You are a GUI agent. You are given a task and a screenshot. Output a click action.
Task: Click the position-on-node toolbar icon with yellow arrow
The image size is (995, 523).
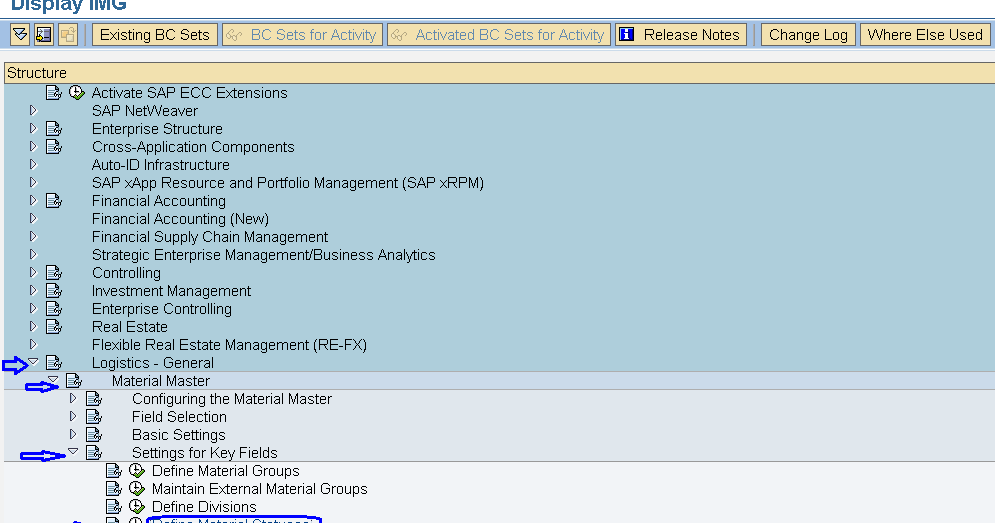[44, 34]
